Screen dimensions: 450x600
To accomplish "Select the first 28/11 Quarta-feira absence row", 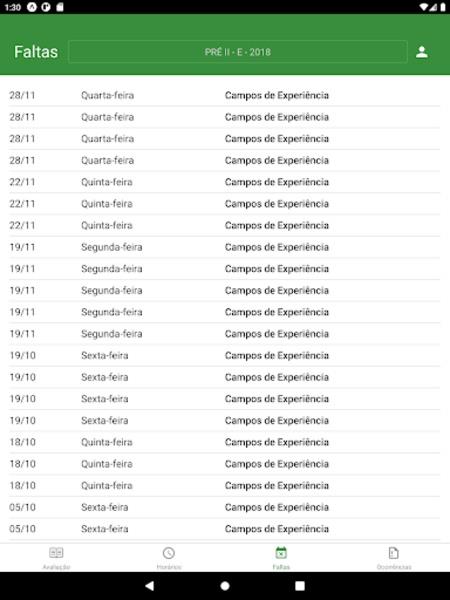I will click(x=225, y=95).
